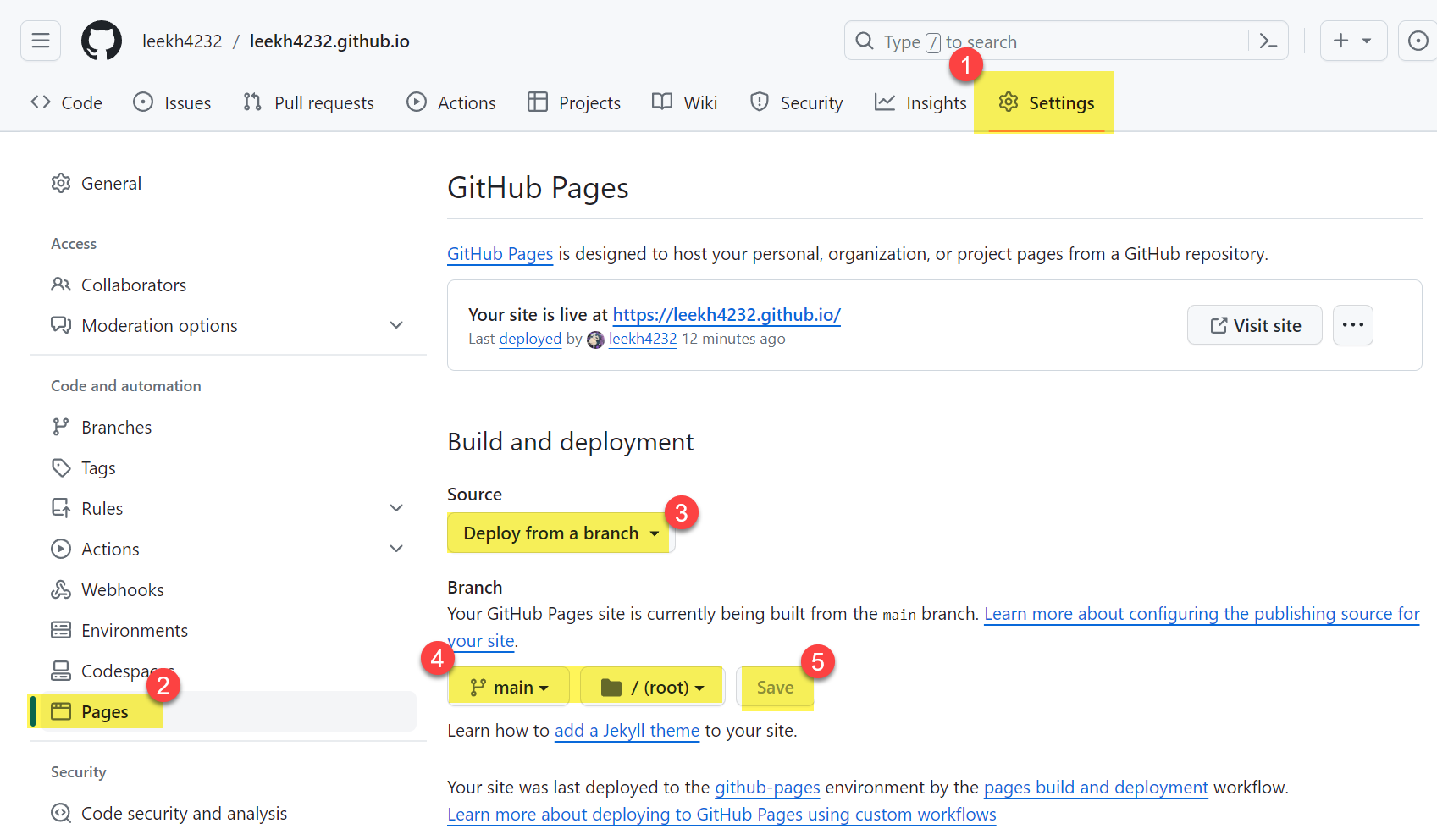
Task: Open the github-pages environment link
Action: tap(767, 787)
